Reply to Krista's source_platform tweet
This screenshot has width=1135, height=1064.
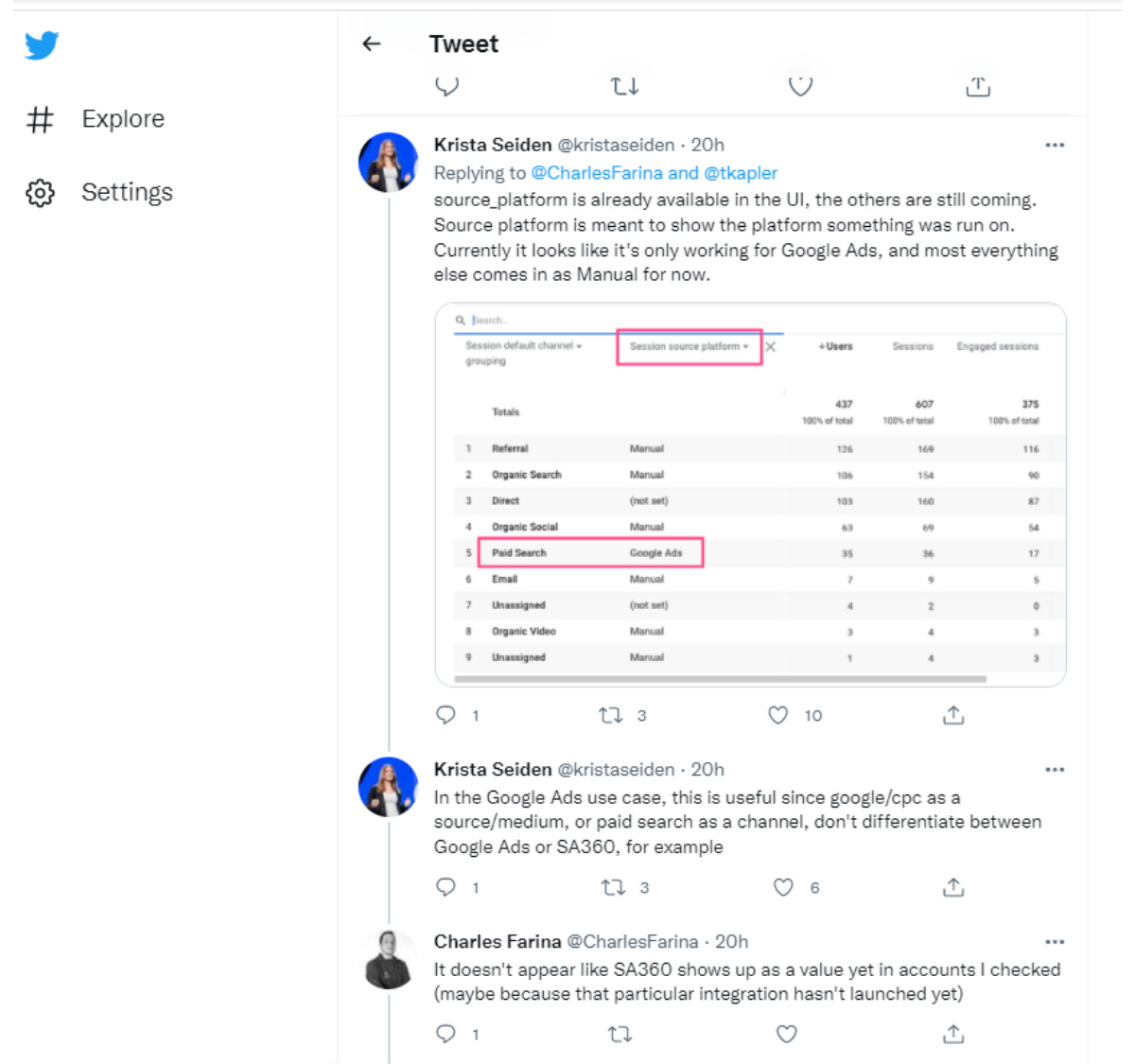445,716
